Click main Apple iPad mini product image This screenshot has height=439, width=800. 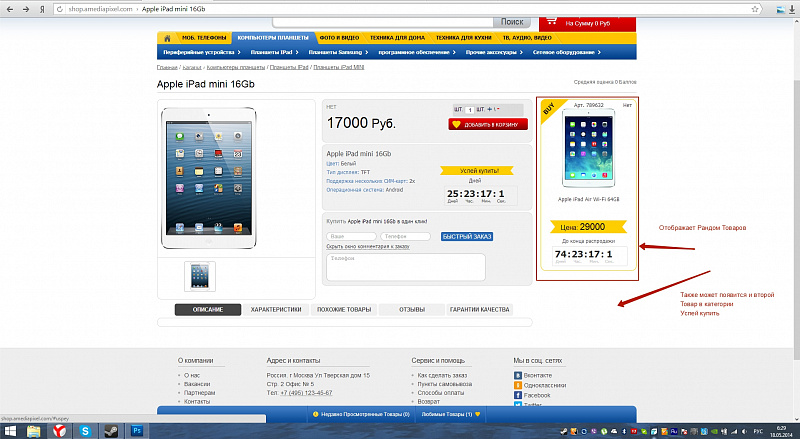[209, 178]
